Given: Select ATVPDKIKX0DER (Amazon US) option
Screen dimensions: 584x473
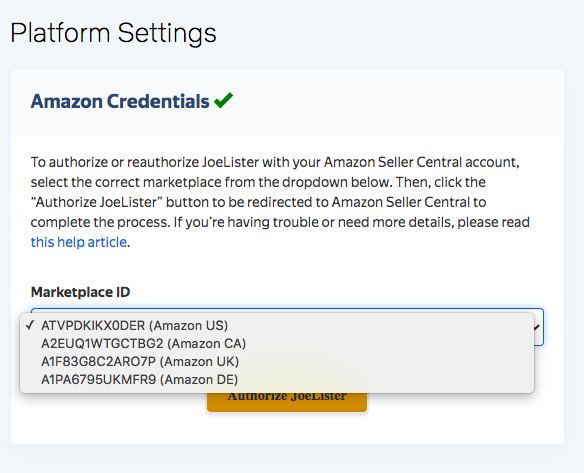Looking at the screenshot, I should tap(277, 326).
